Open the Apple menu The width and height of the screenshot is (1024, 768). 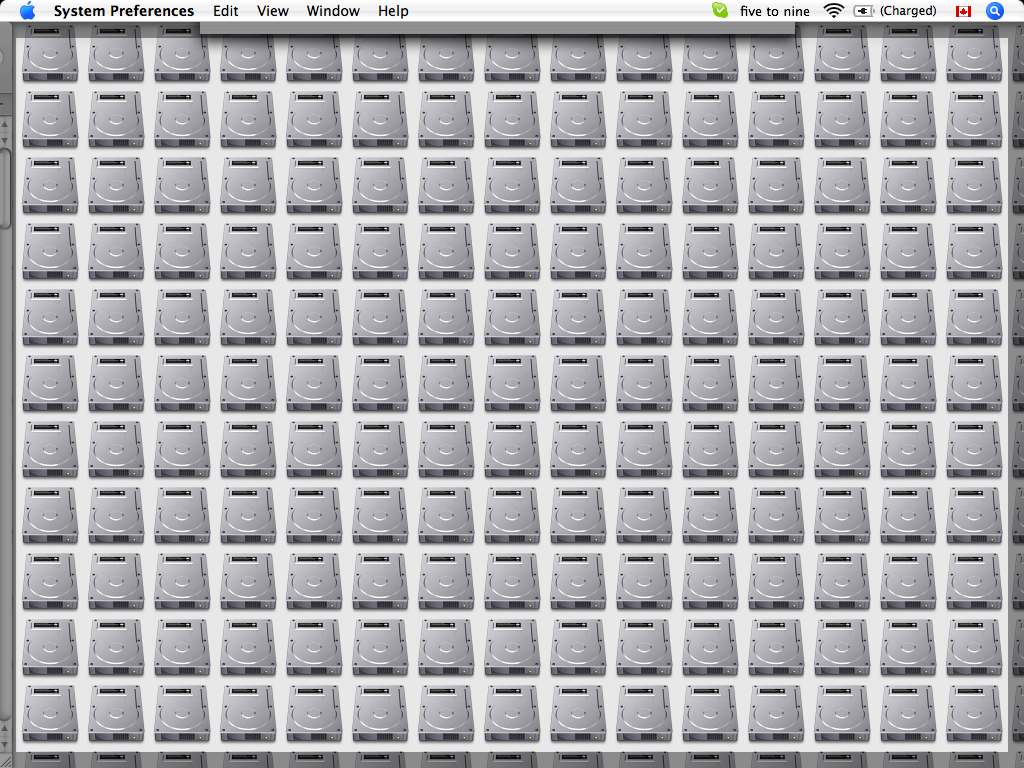[x=27, y=11]
